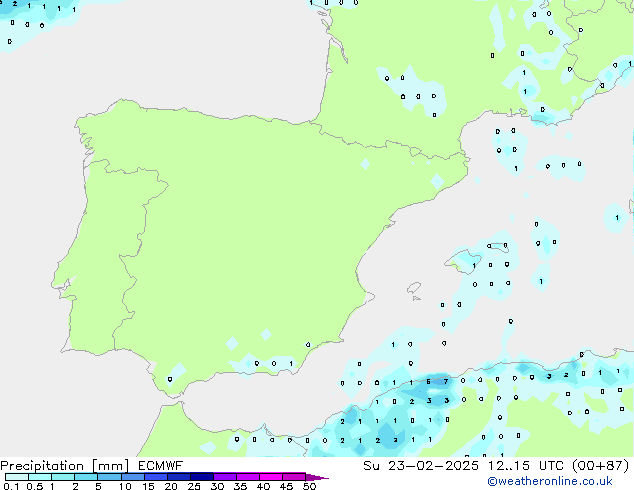Click the Mallorca island outline
The height and width of the screenshot is (490, 634).
click(x=463, y=261)
